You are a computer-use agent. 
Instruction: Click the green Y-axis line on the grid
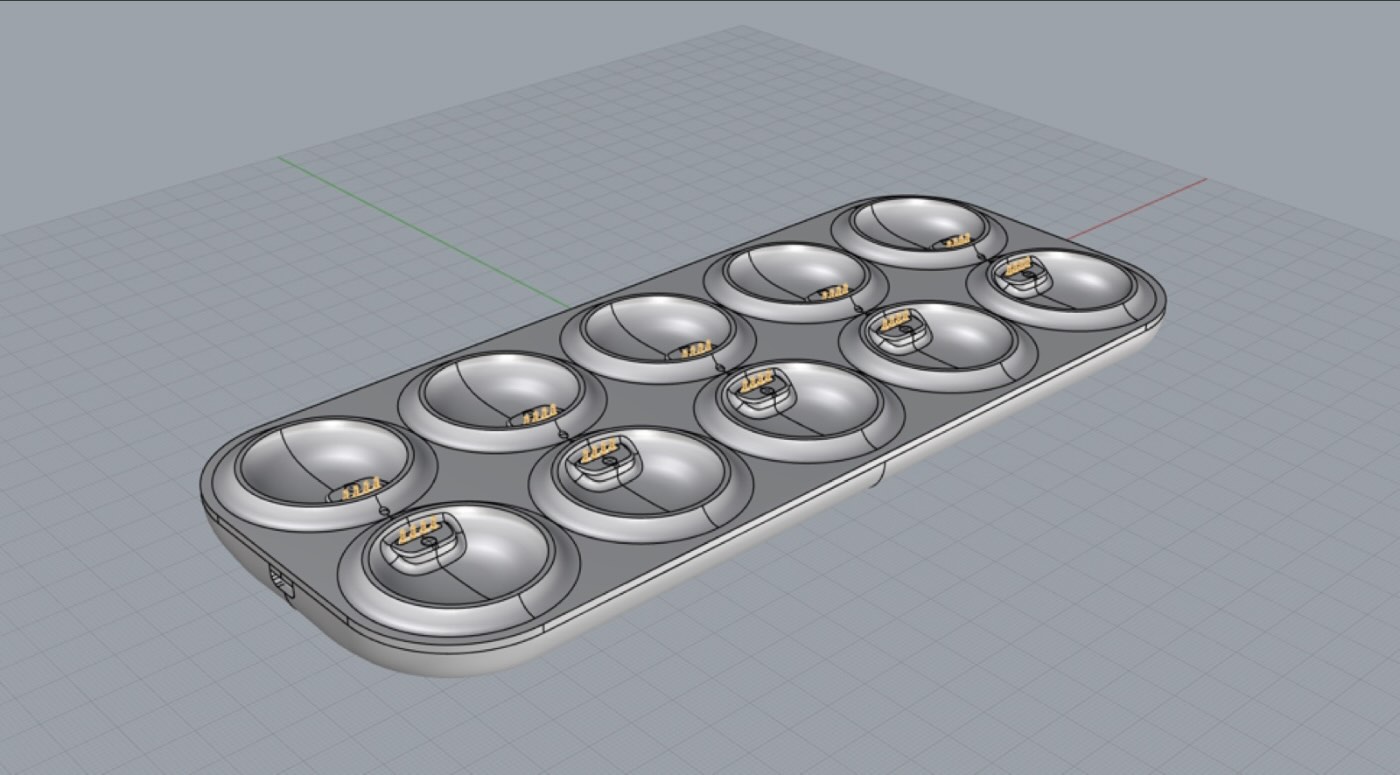(x=423, y=232)
